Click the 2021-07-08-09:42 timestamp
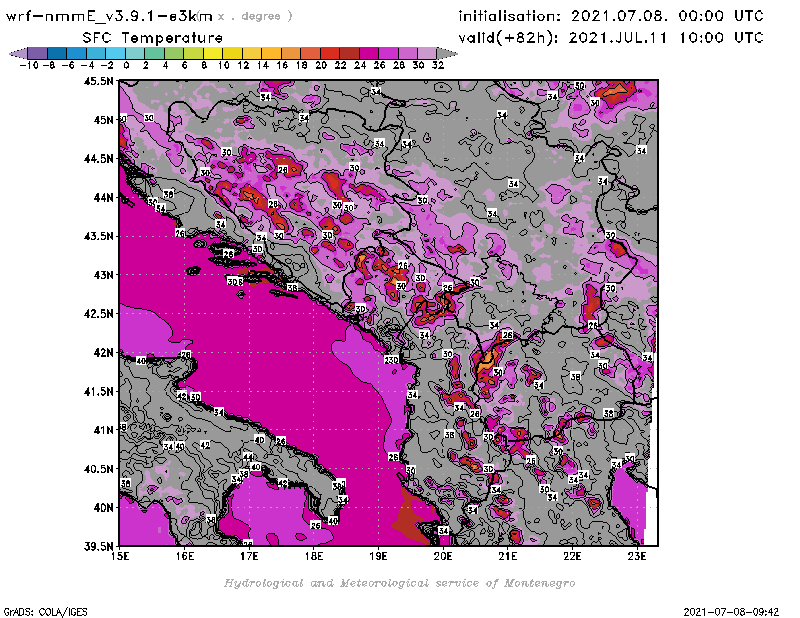This screenshot has width=800, height=618. click(731, 612)
